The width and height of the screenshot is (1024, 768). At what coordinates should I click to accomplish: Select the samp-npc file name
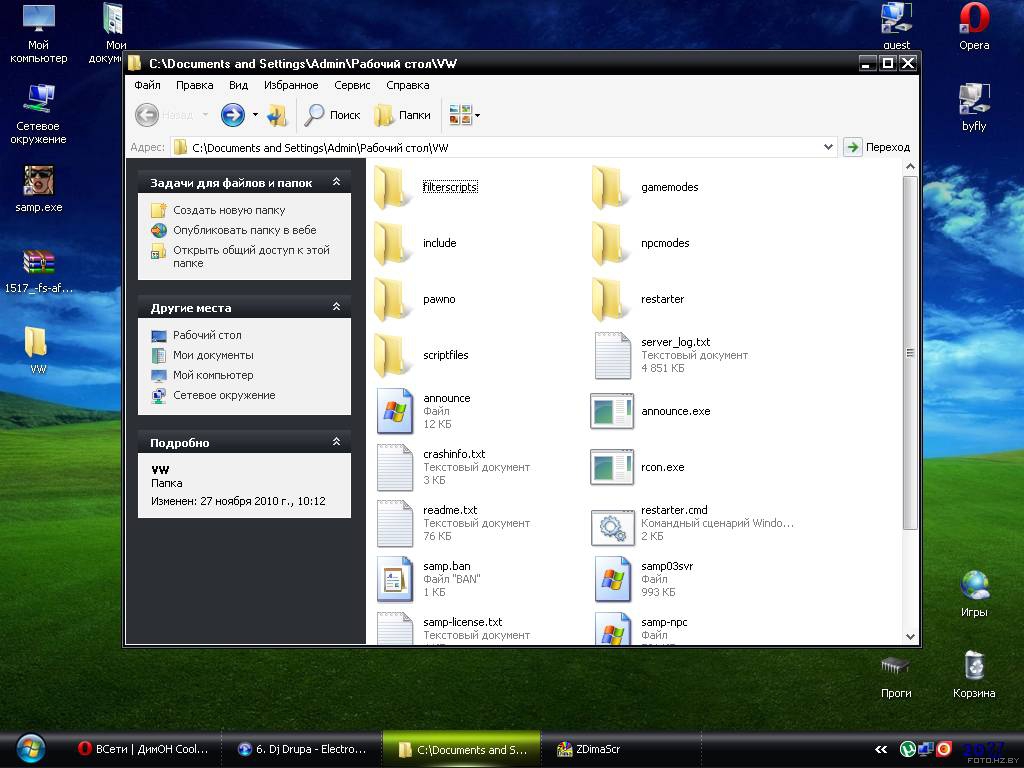[664, 622]
